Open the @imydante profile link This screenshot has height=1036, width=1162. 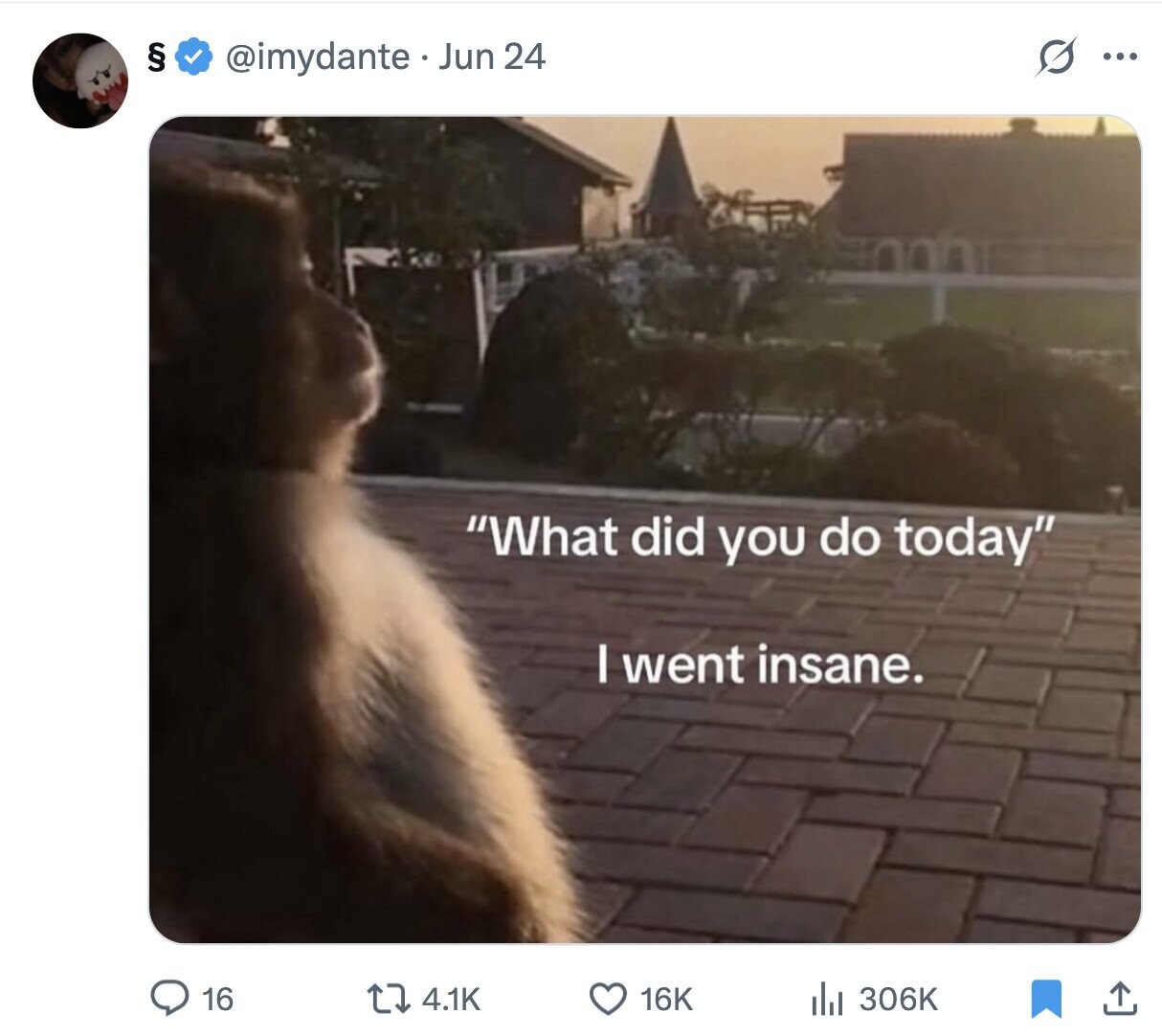point(318,57)
